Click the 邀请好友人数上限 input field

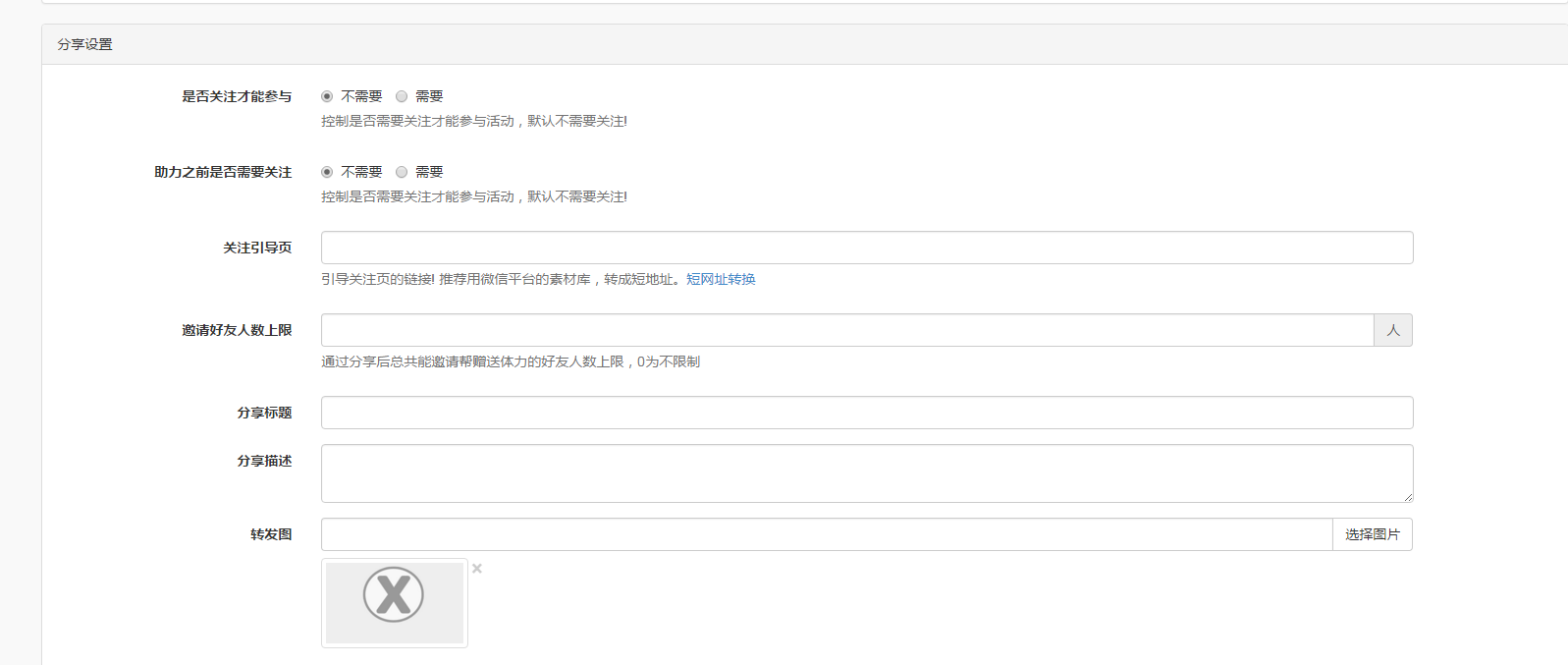[x=847, y=330]
